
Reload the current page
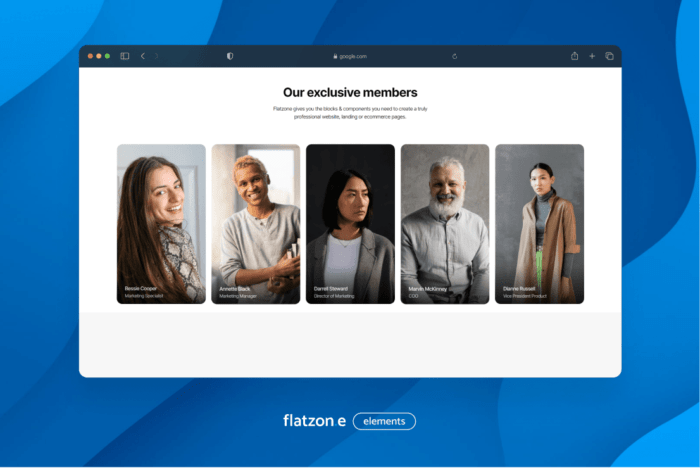coord(455,56)
